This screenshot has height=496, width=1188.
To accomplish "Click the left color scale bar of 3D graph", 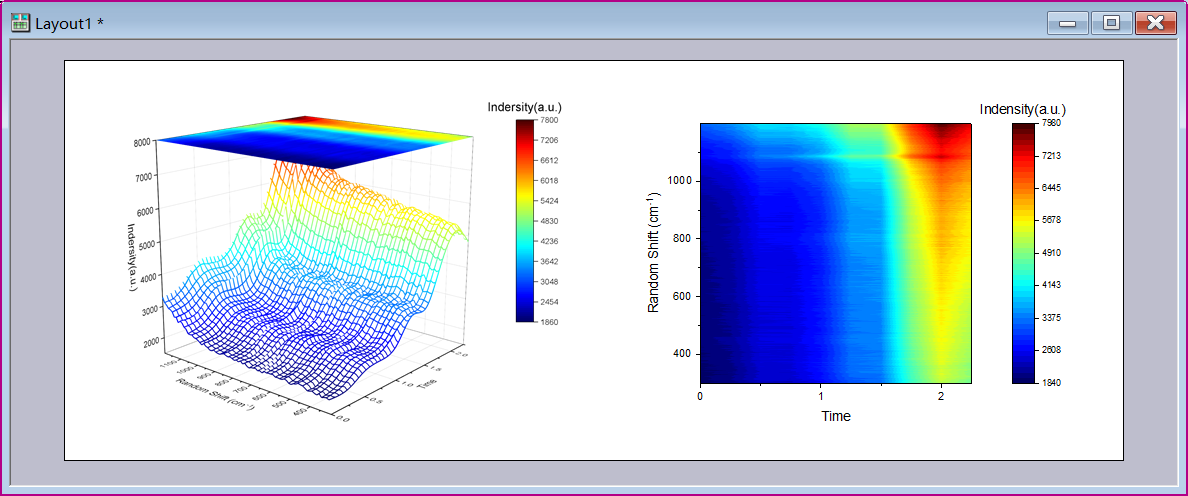I will 526,220.
